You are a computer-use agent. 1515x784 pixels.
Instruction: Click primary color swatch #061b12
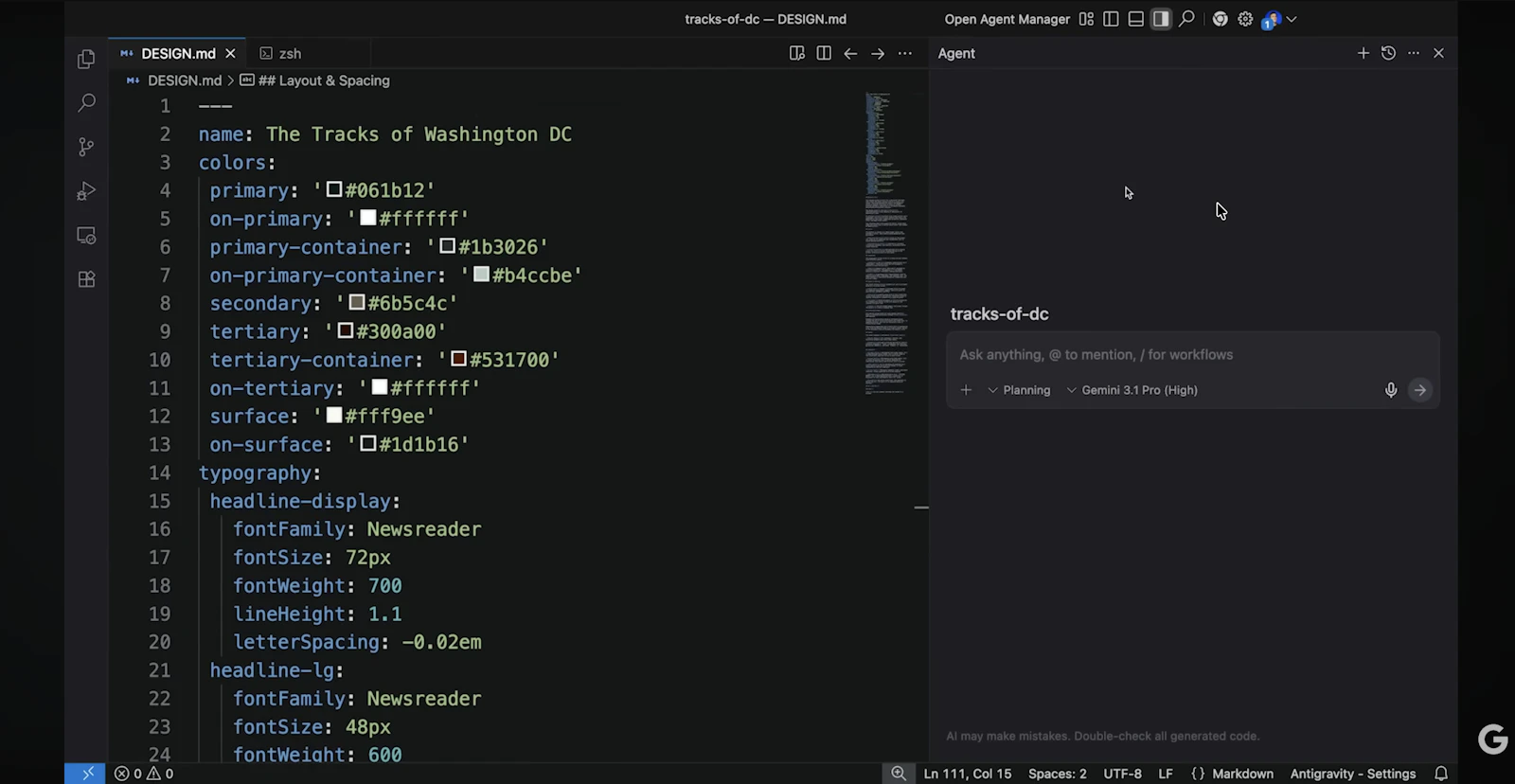334,189
